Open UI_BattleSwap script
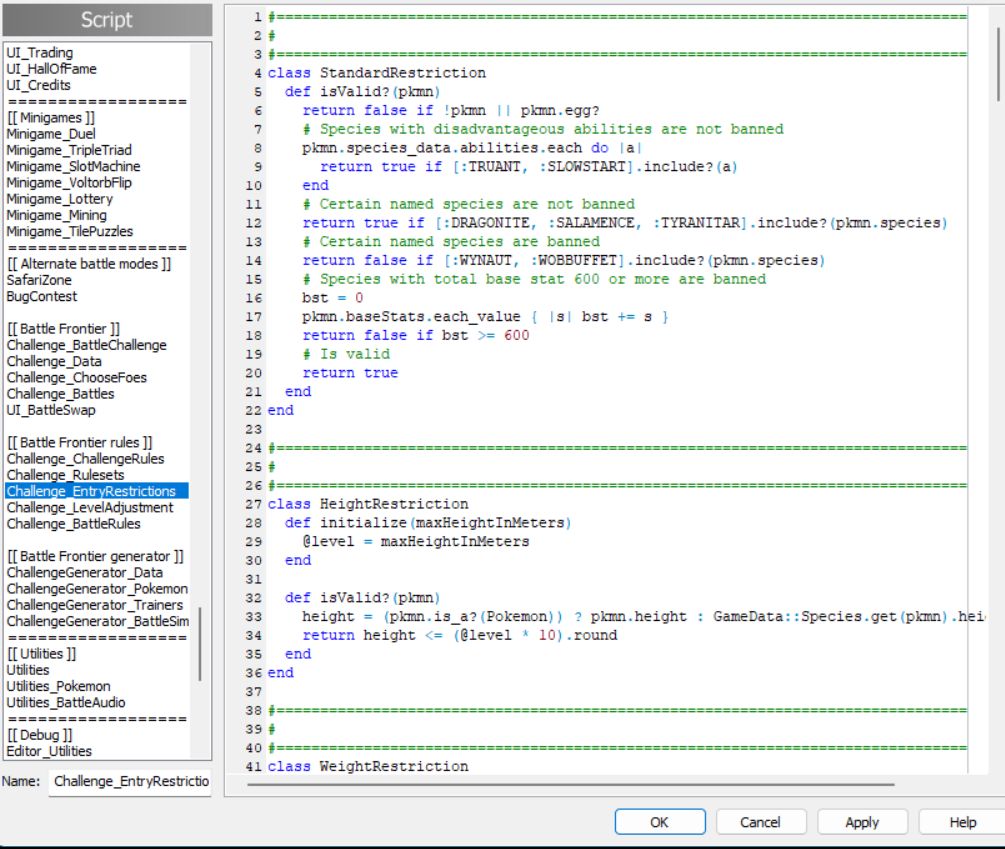 pyautogui.click(x=51, y=410)
